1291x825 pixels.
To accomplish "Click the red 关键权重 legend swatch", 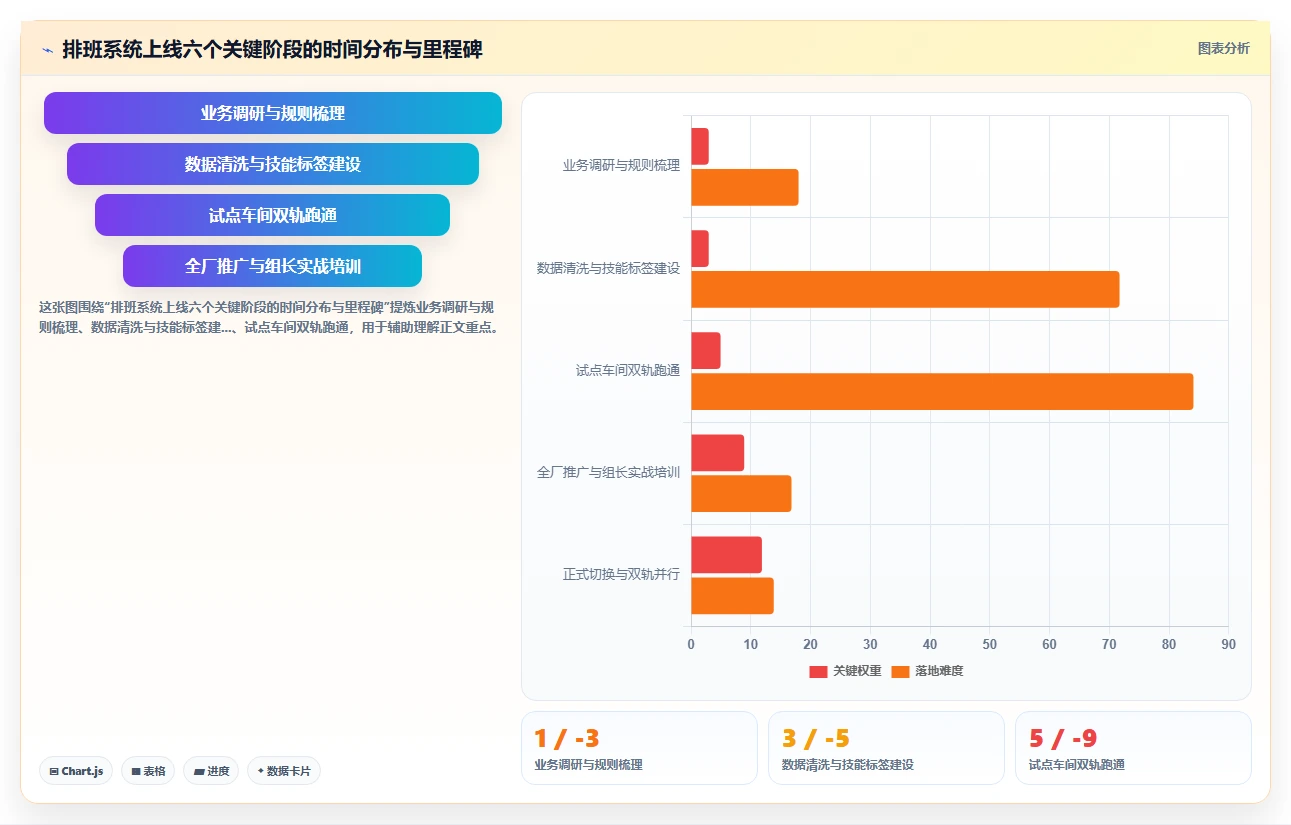I will (819, 671).
